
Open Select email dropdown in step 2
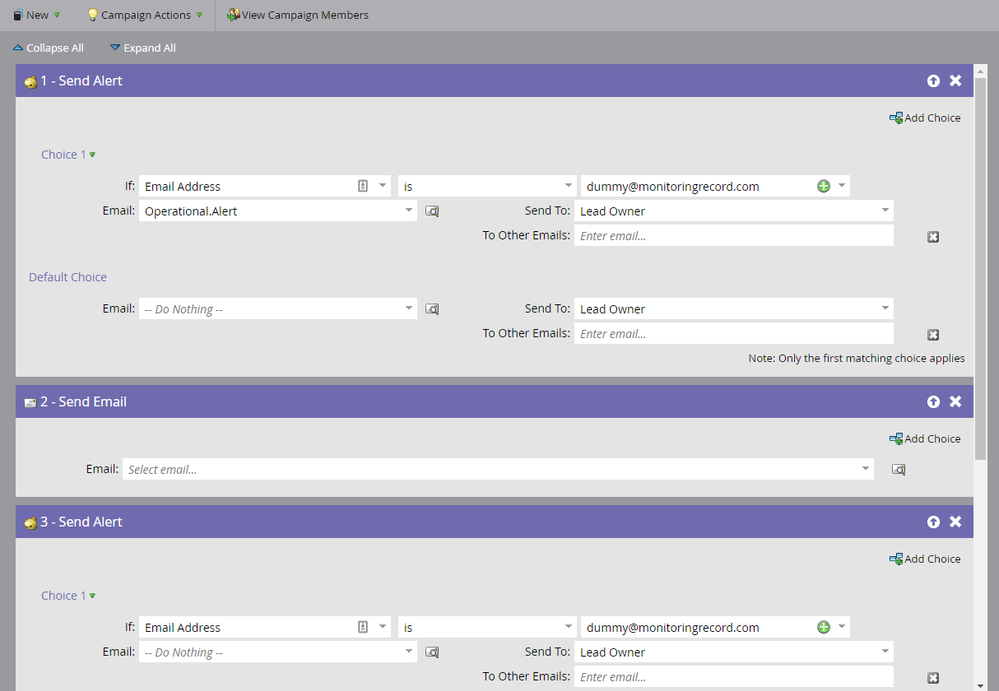pyautogui.click(x=865, y=469)
